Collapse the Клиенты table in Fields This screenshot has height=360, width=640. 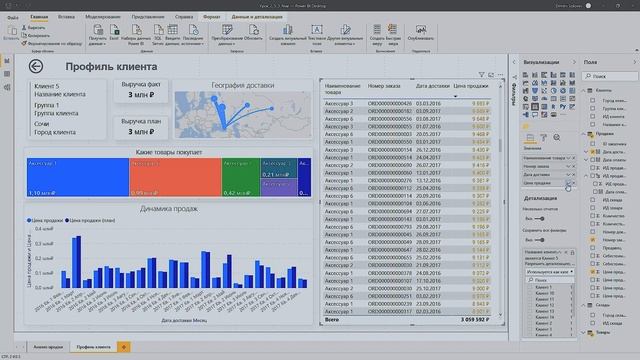(x=584, y=90)
